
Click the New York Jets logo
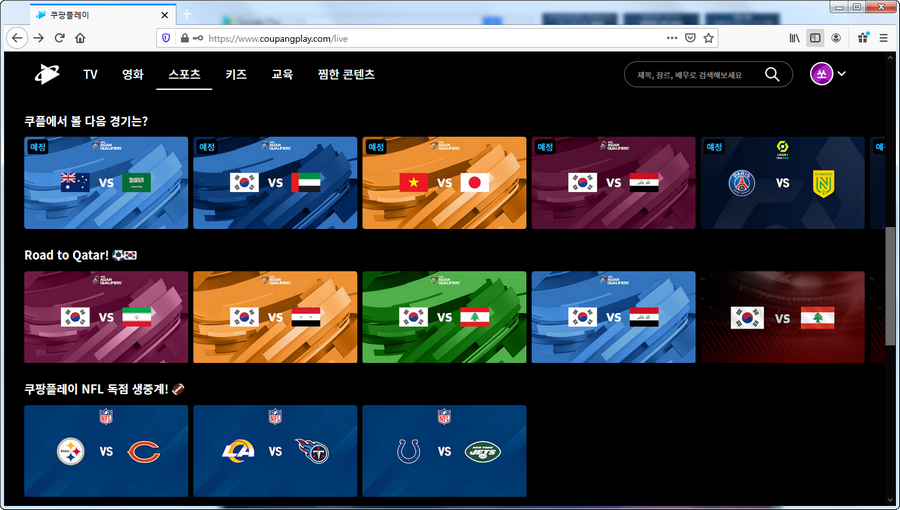(483, 452)
